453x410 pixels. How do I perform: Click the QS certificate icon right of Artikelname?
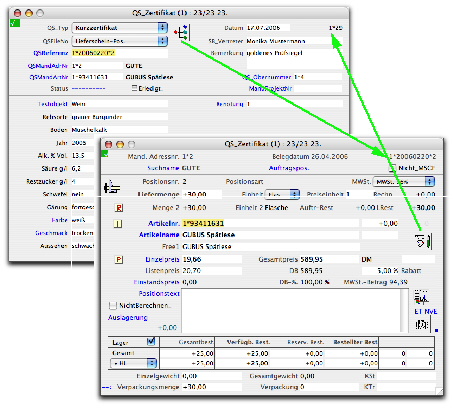pyautogui.click(x=424, y=241)
